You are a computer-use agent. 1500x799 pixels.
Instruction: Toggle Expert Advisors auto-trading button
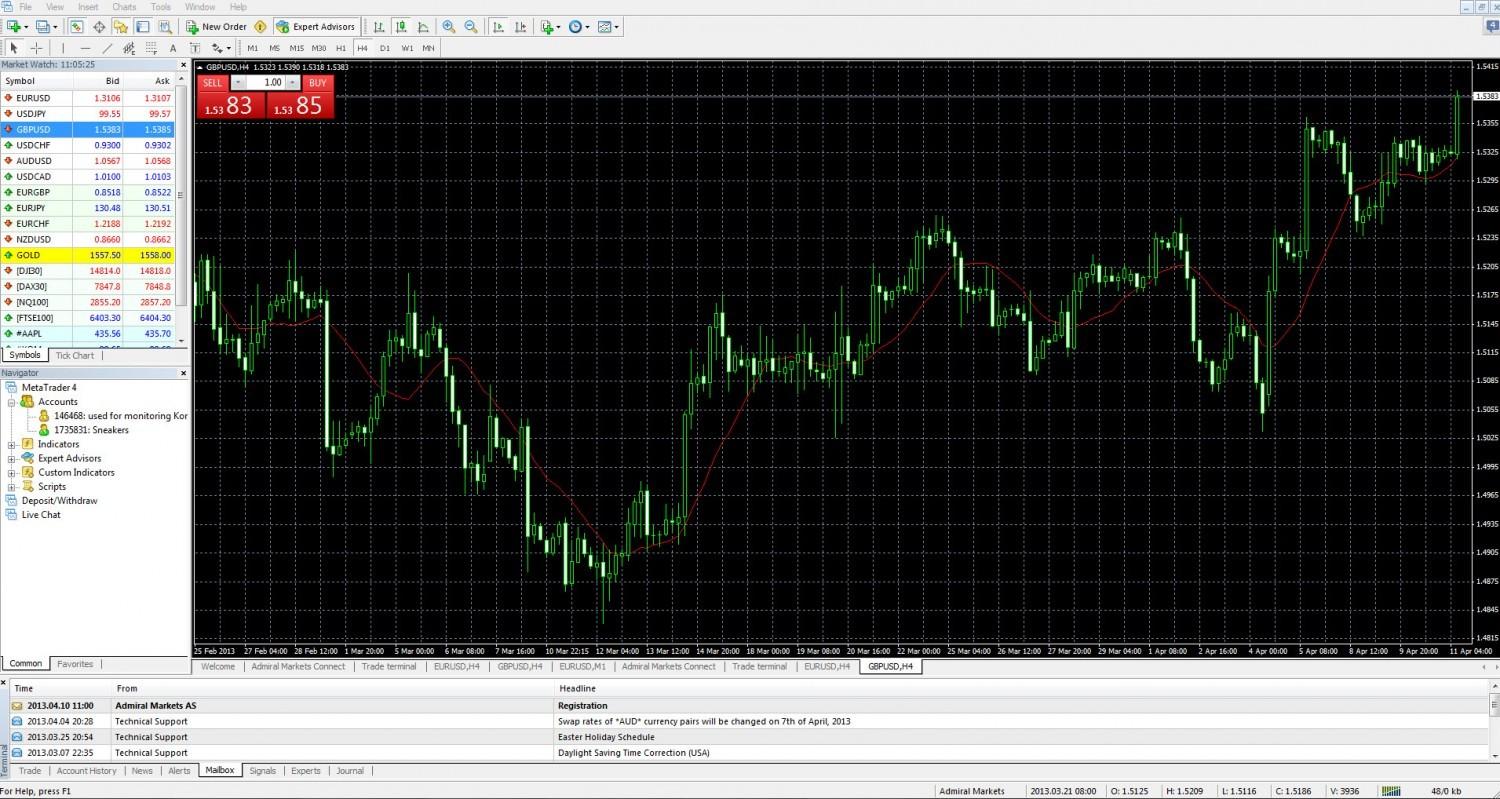pyautogui.click(x=315, y=27)
